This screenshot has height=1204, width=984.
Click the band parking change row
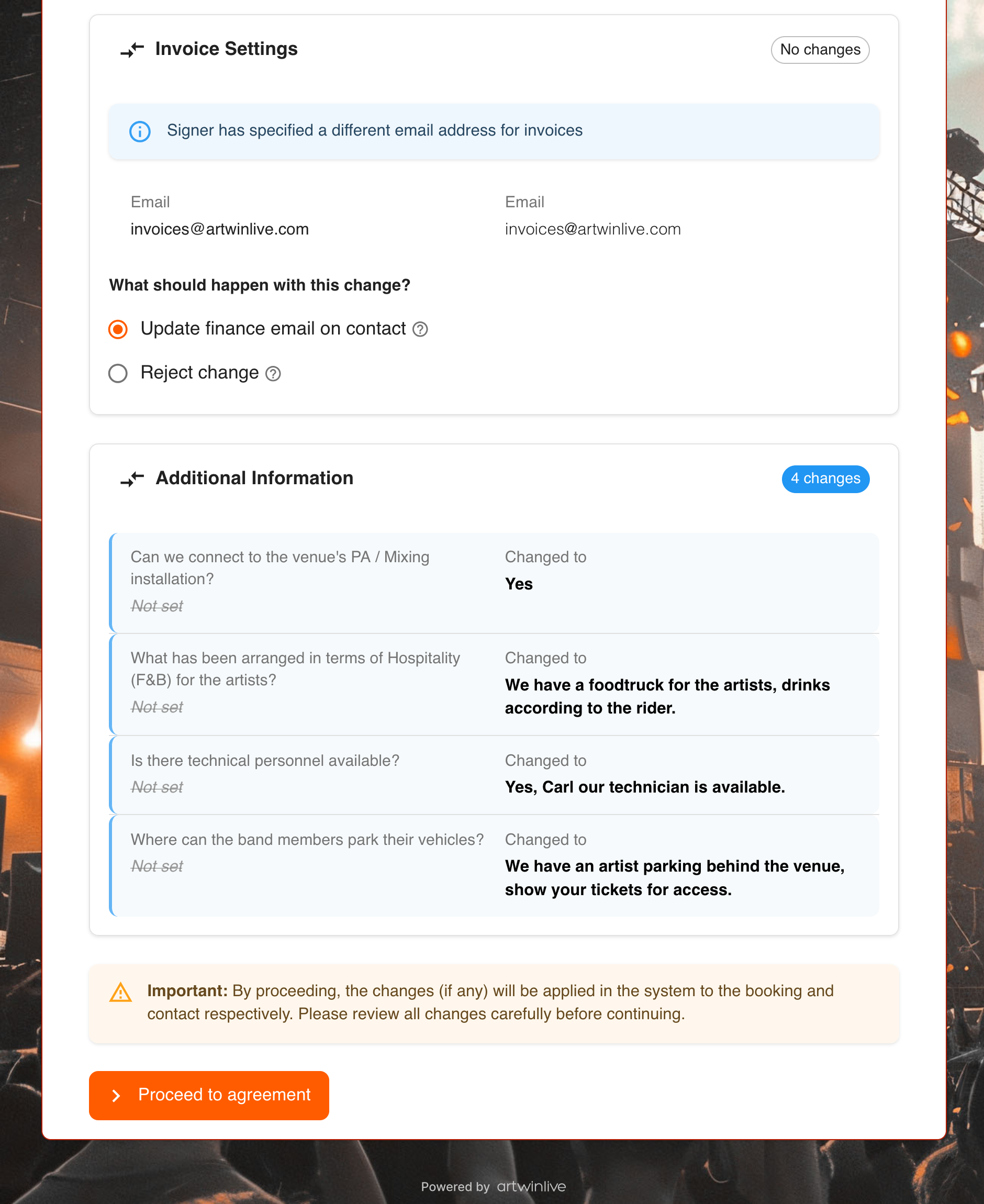494,865
